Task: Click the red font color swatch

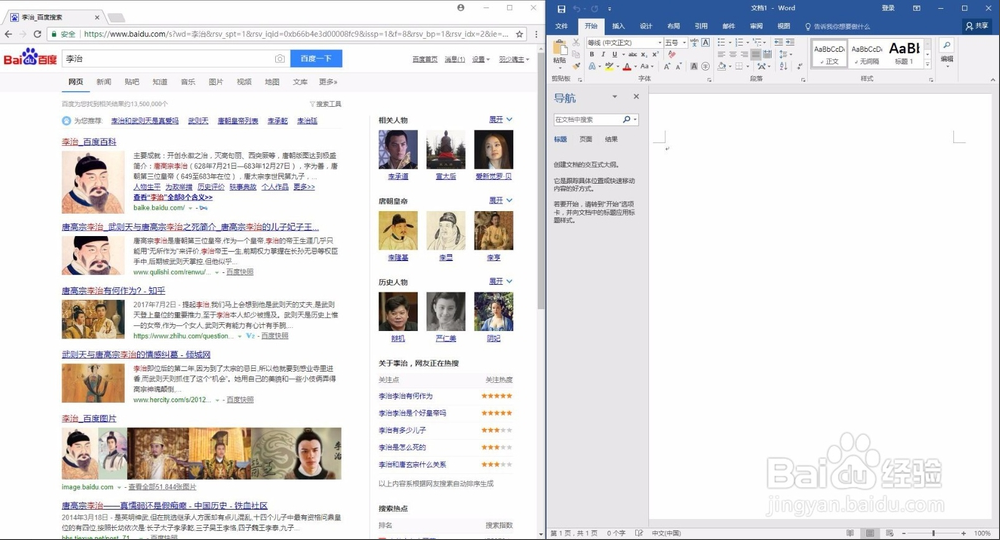Action: (x=627, y=66)
